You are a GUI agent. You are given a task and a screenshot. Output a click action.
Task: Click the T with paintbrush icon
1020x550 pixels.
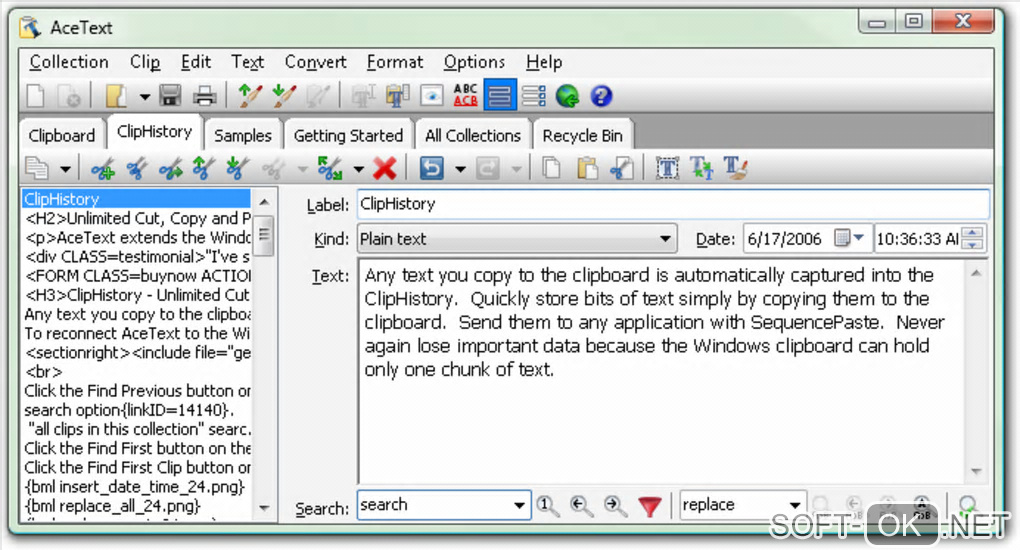tap(735, 169)
